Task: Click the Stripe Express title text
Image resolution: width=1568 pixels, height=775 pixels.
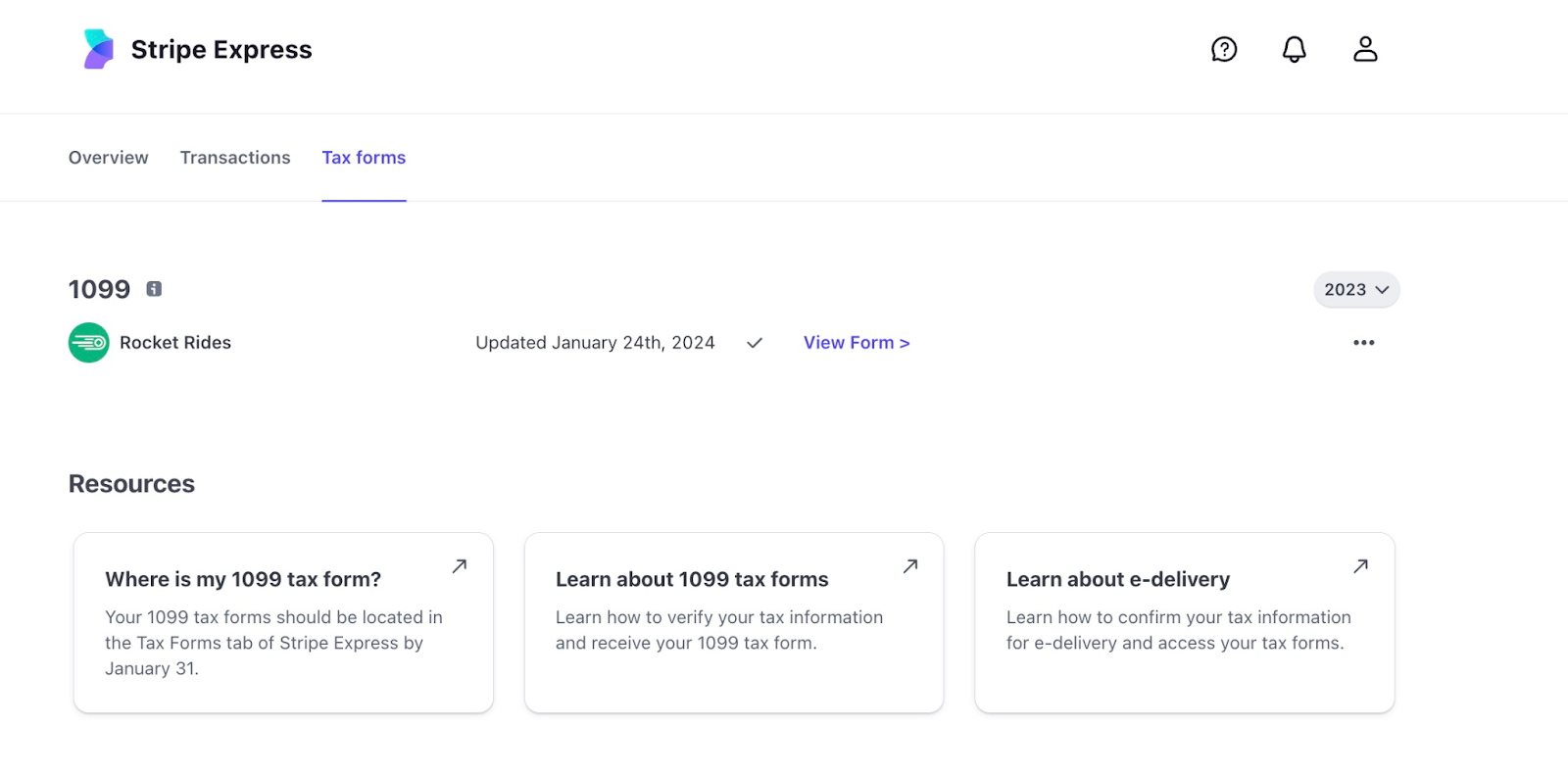Action: (221, 50)
